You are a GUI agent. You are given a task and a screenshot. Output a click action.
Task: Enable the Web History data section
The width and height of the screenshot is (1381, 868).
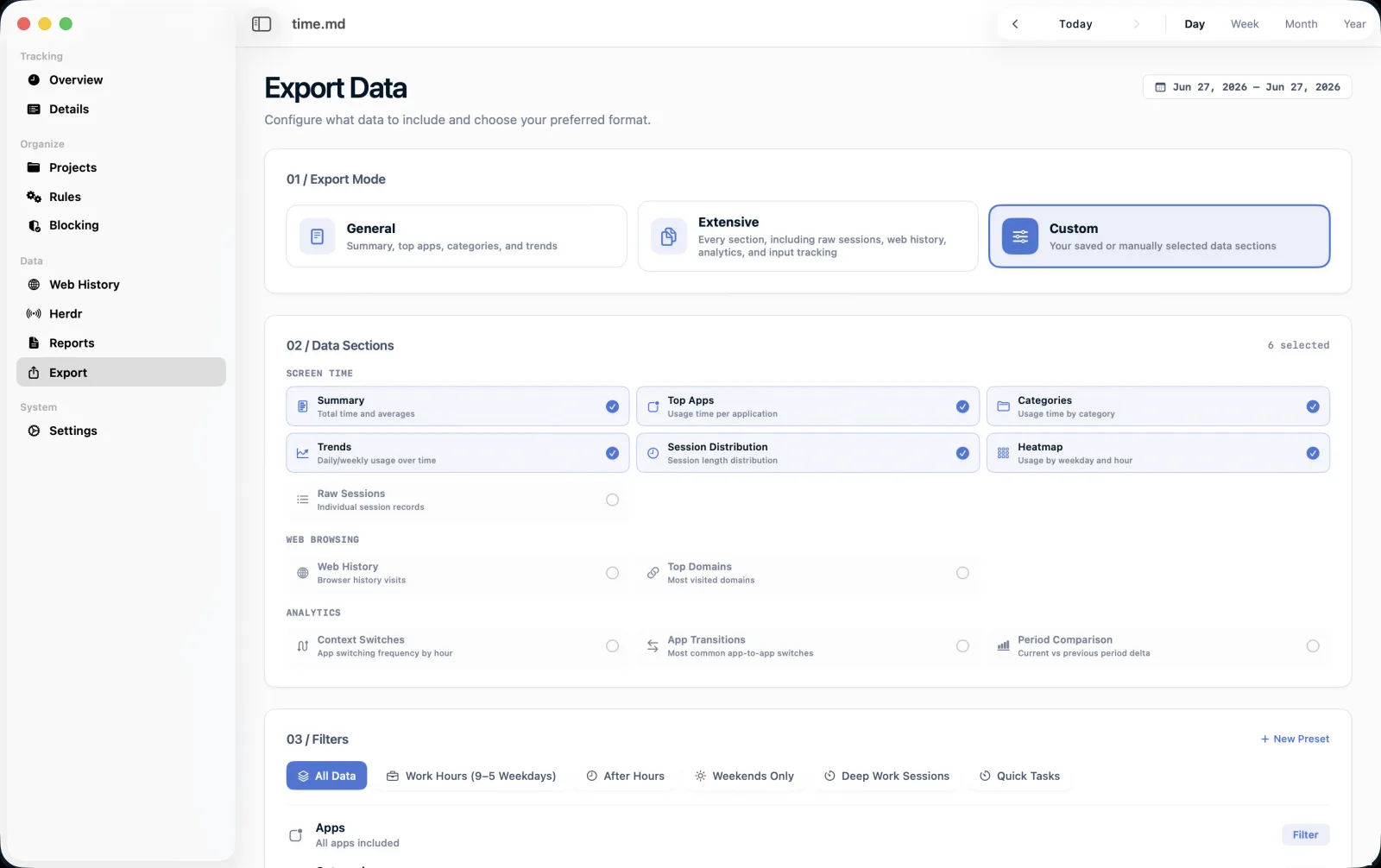(x=612, y=573)
